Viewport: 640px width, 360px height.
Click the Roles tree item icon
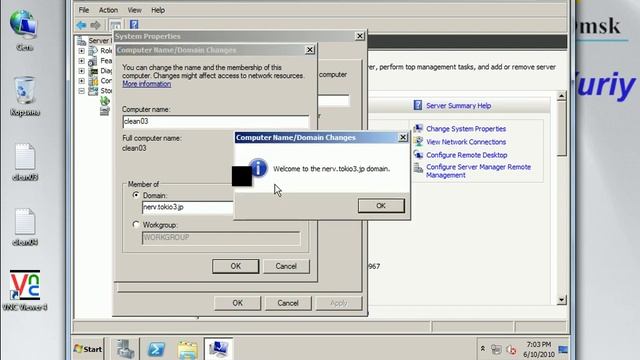click(x=93, y=51)
